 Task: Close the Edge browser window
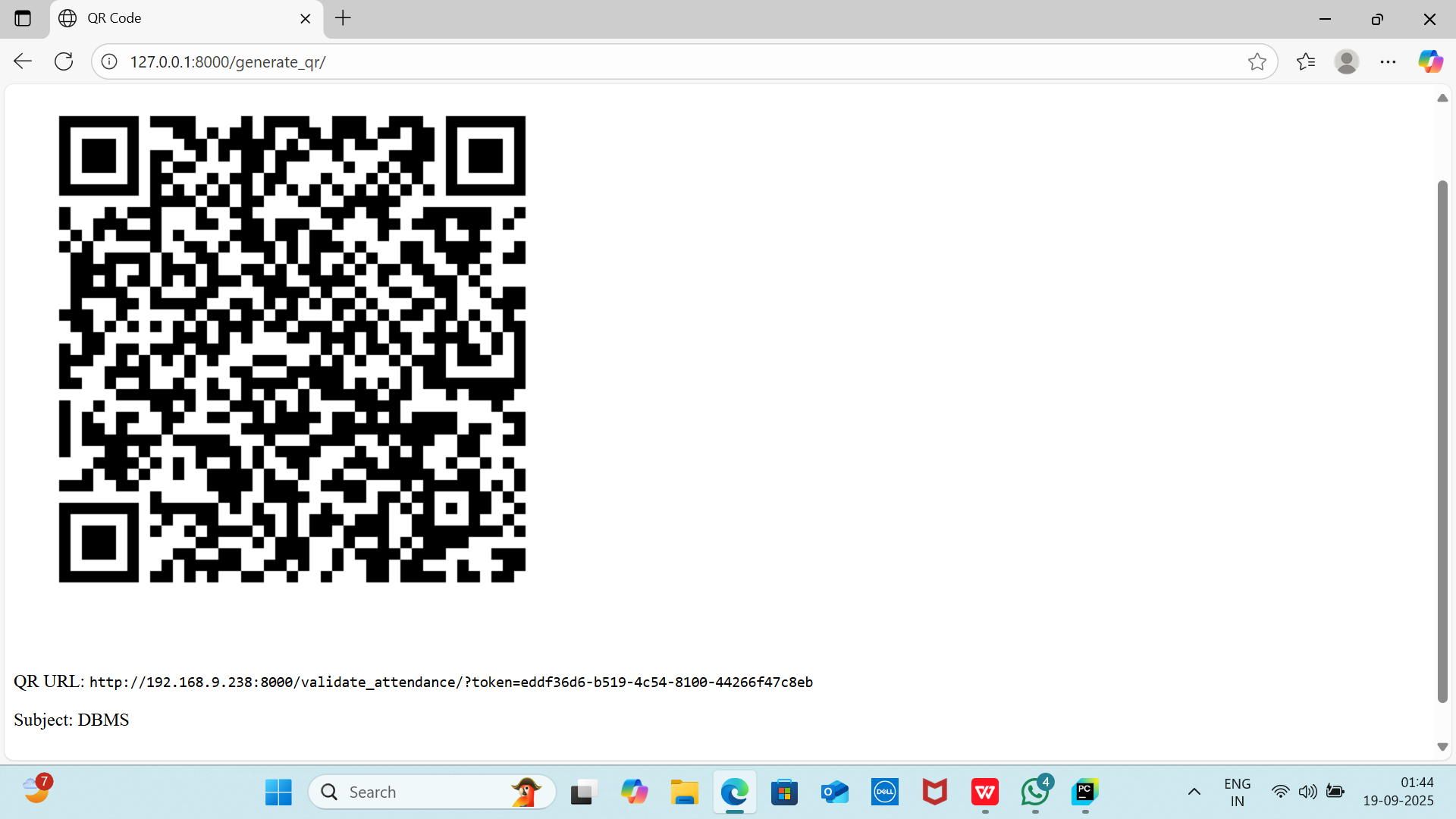1429,18
